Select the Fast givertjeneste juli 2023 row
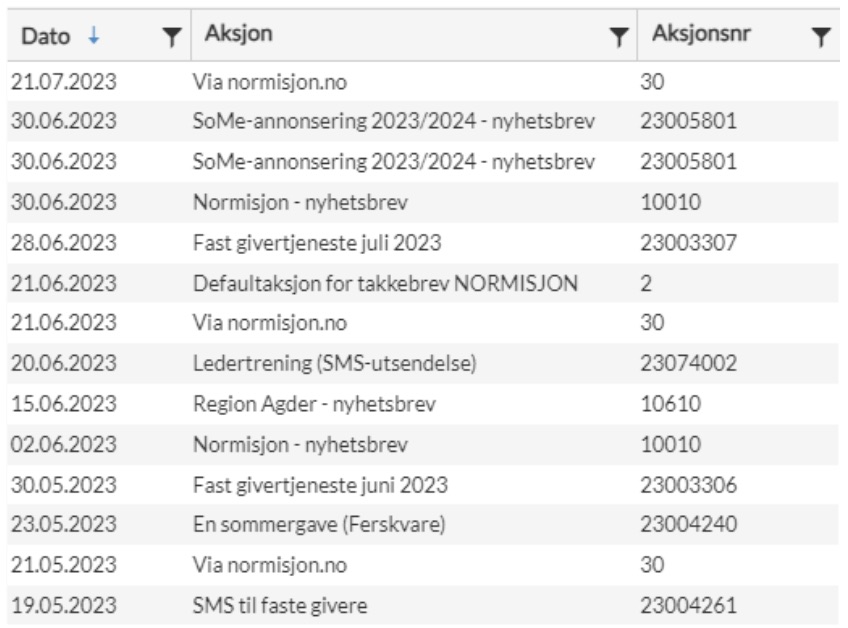Screen dimensions: 848x628 (423, 243)
